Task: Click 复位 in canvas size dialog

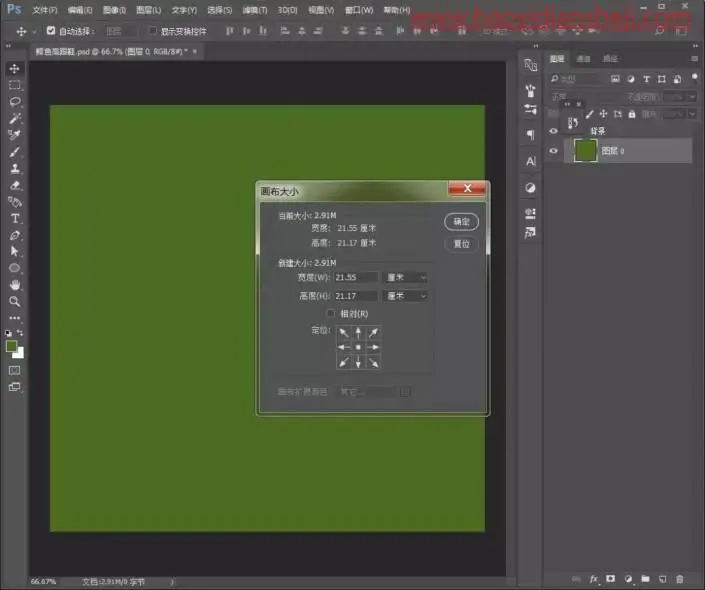Action: coord(461,244)
